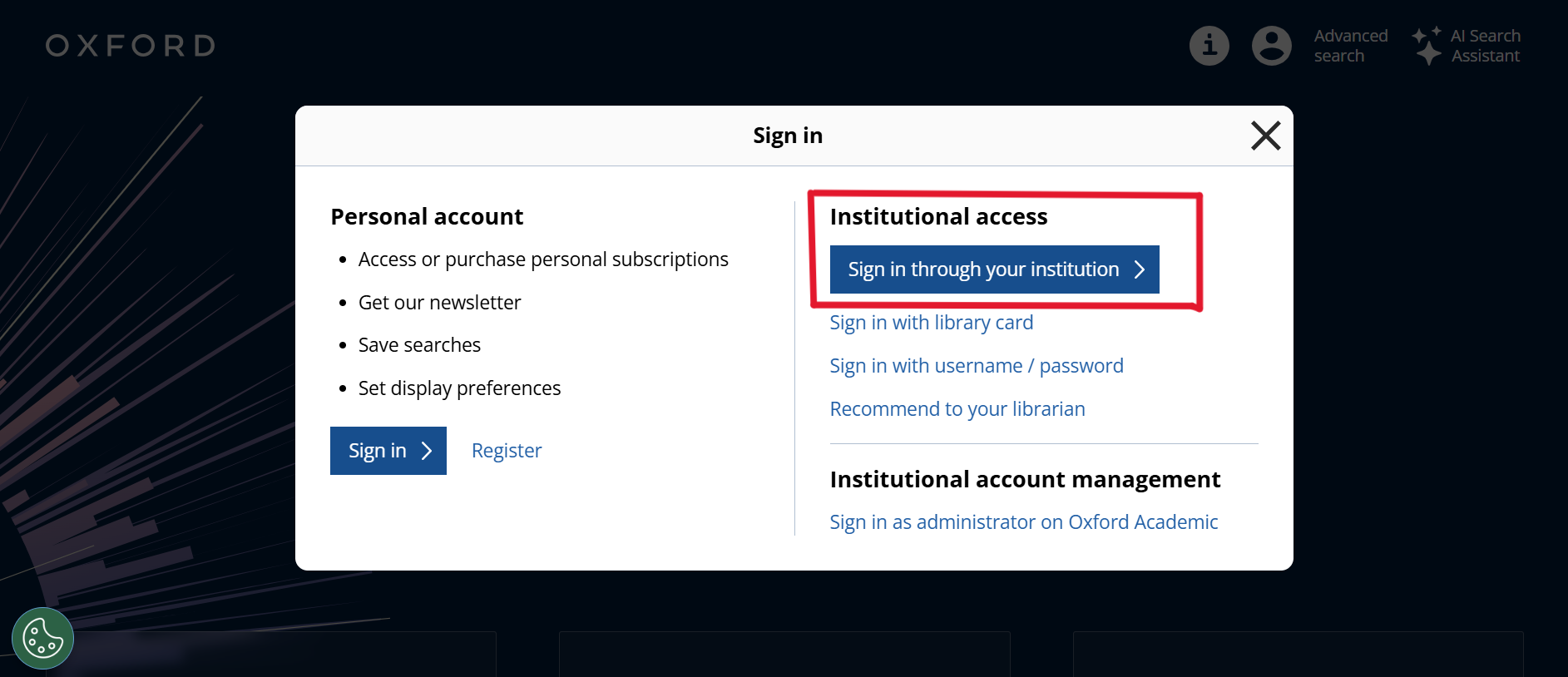This screenshot has height=677, width=1568.
Task: Click Sign in through your institution button
Action: (983, 269)
